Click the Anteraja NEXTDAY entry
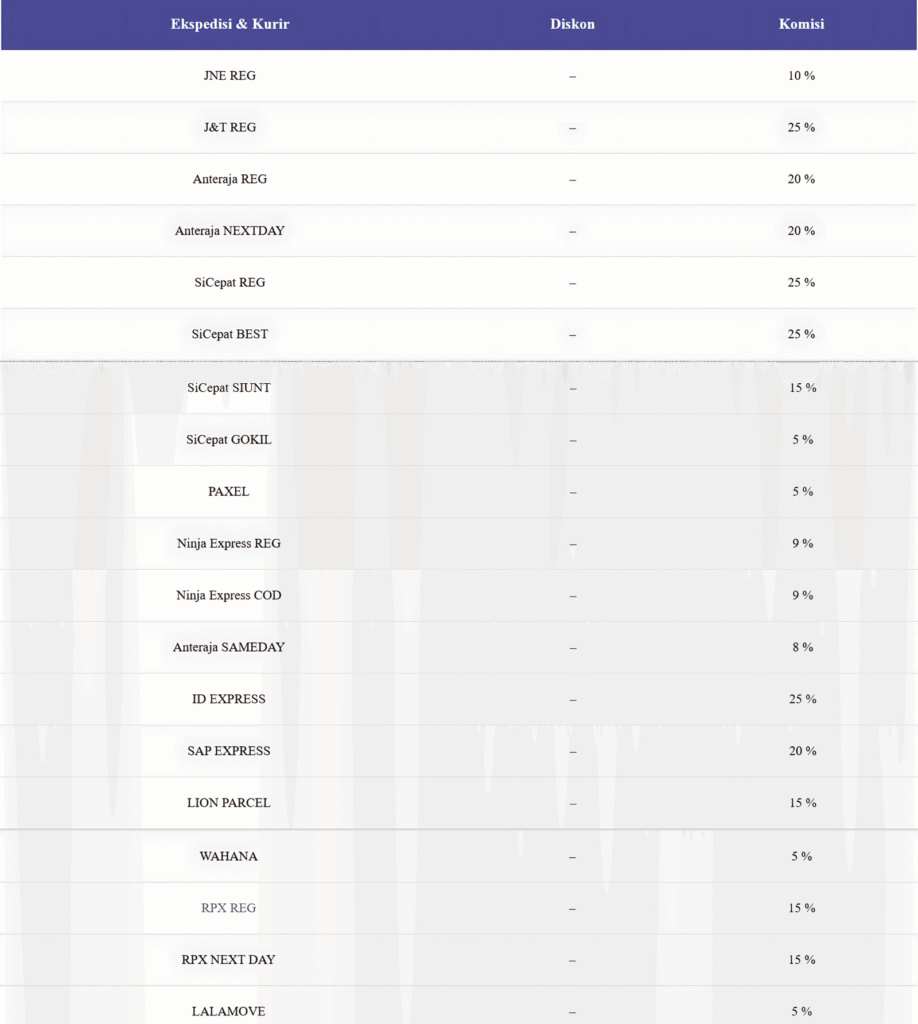Viewport: 918px width, 1024px height. coord(230,231)
